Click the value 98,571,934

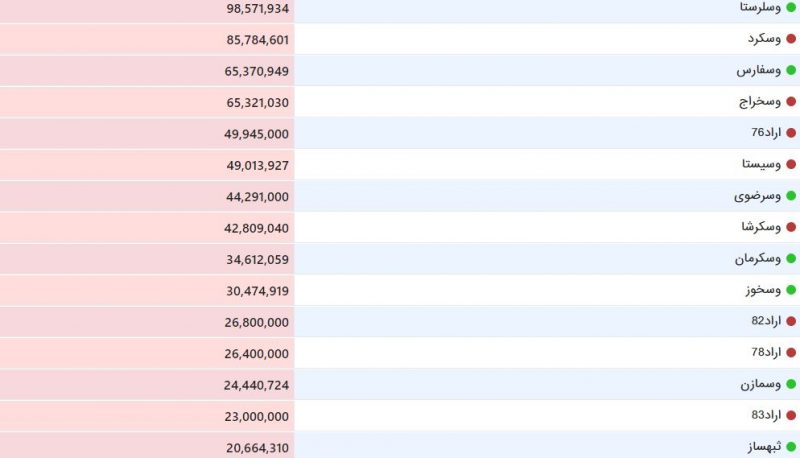(258, 9)
